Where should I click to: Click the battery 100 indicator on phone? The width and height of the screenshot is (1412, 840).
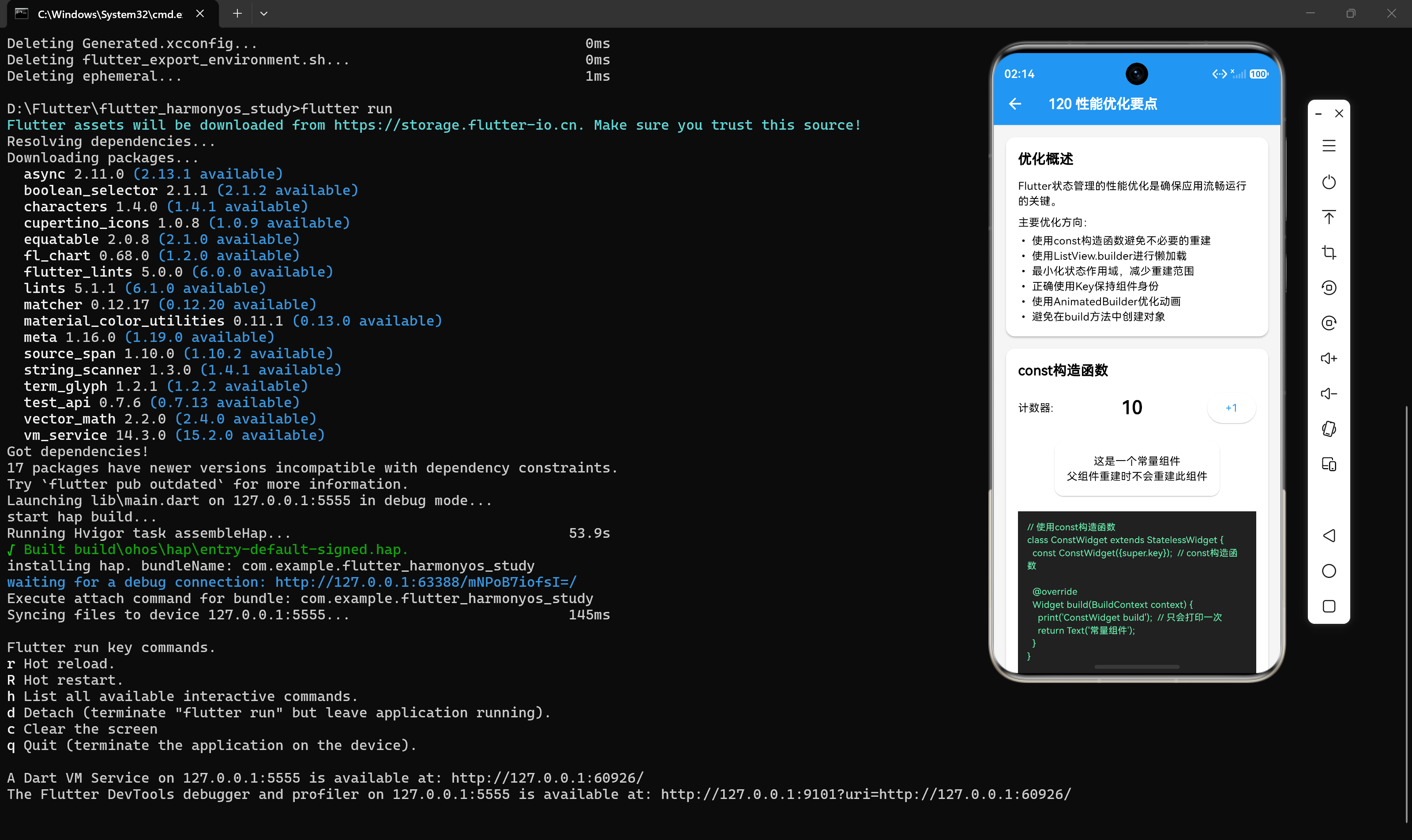pyautogui.click(x=1259, y=74)
